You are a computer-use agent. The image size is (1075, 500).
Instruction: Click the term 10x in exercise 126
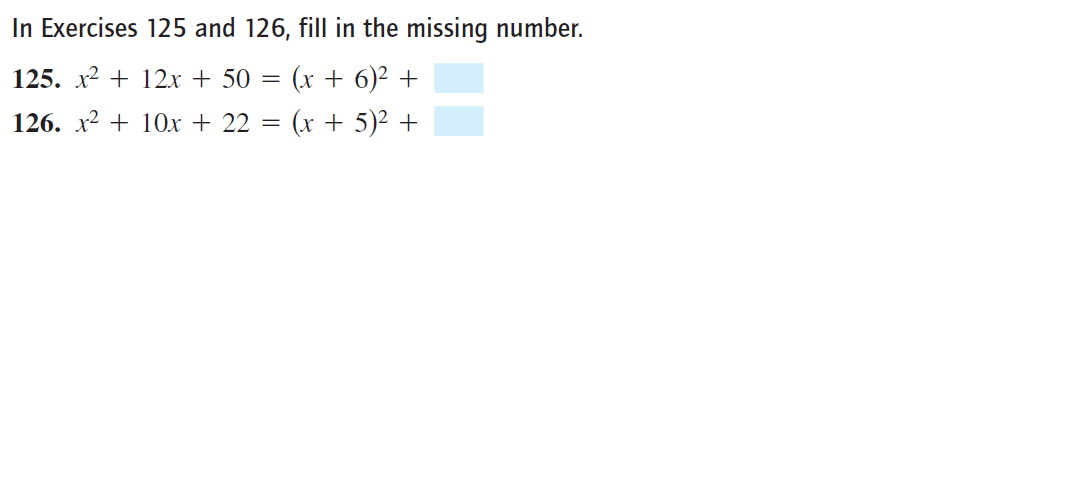(x=160, y=123)
